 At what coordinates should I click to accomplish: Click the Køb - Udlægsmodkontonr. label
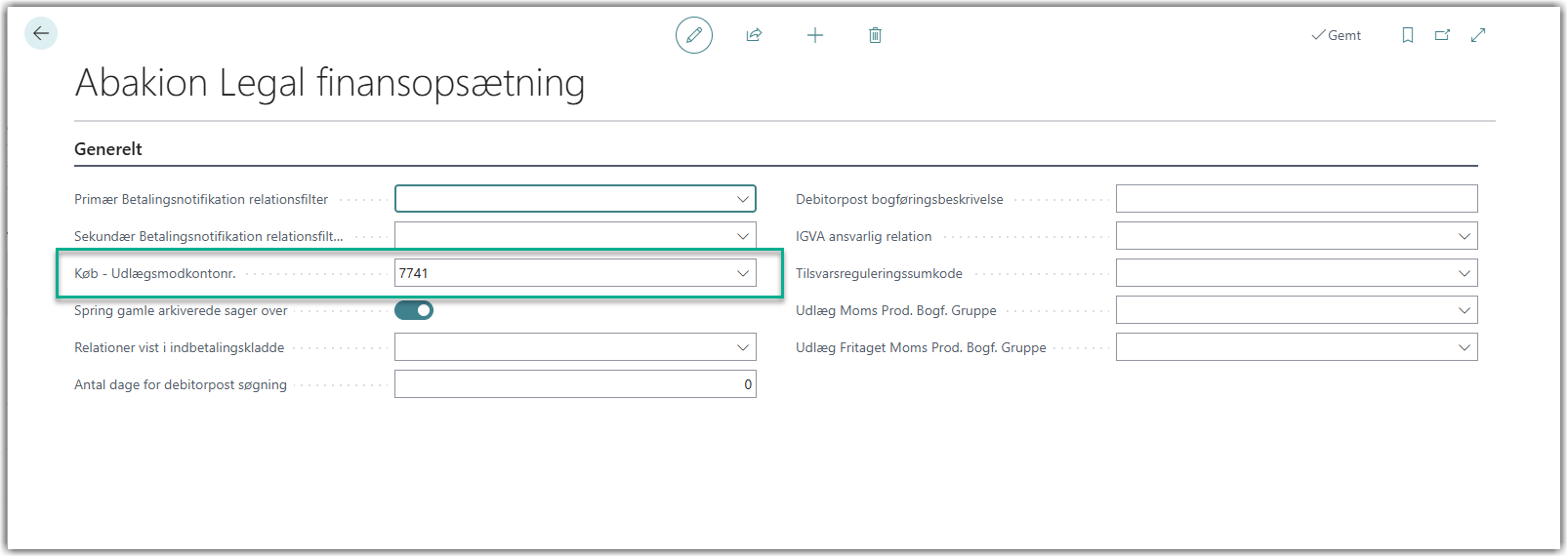tap(155, 273)
